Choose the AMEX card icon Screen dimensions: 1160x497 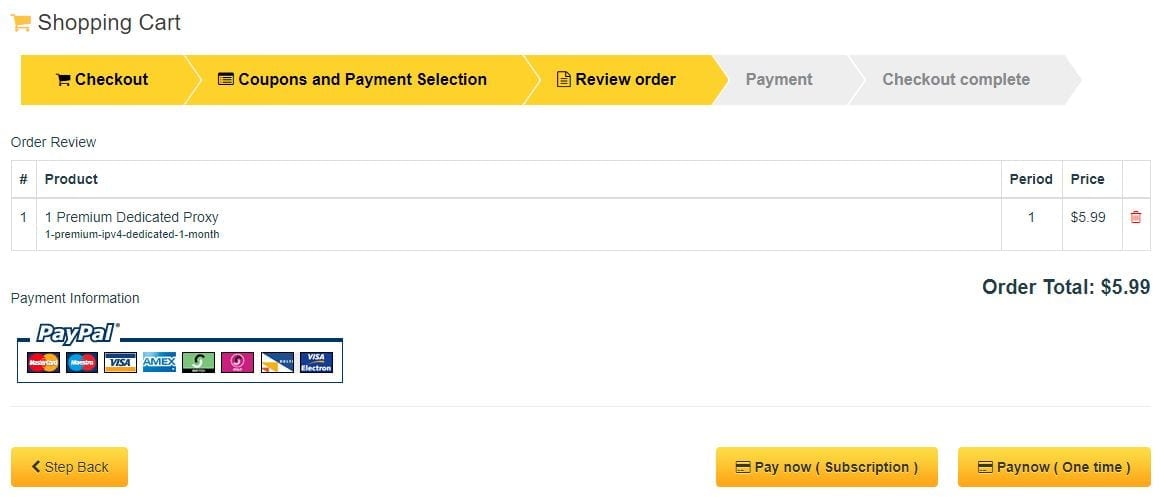[x=159, y=362]
